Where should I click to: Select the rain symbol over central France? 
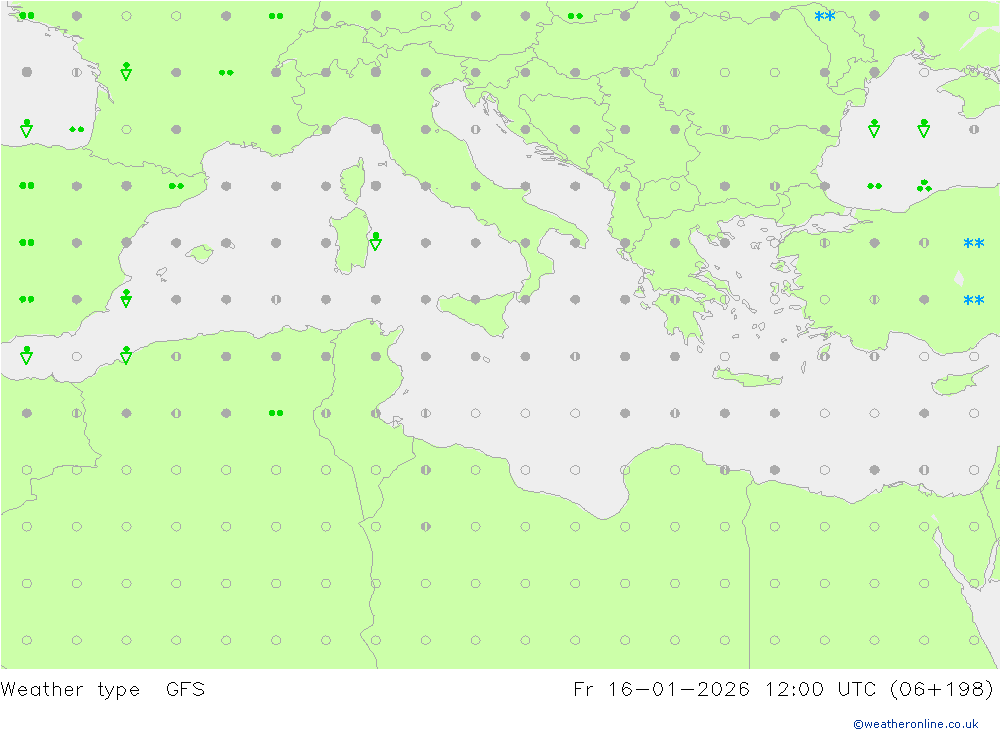pos(226,73)
